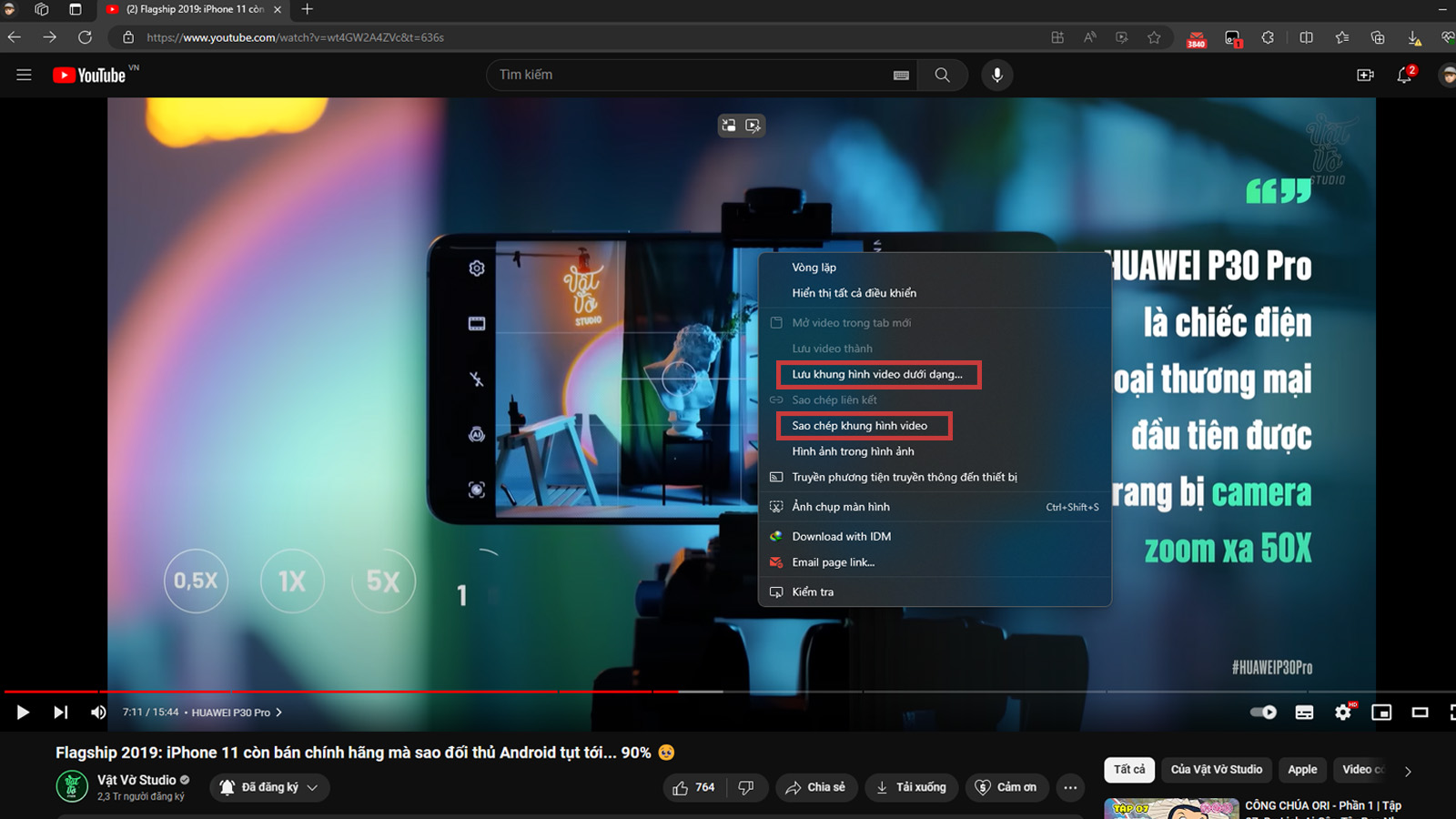1456x819 pixels.
Task: Open the Vật Vờ Studio channel name
Action: (x=136, y=780)
